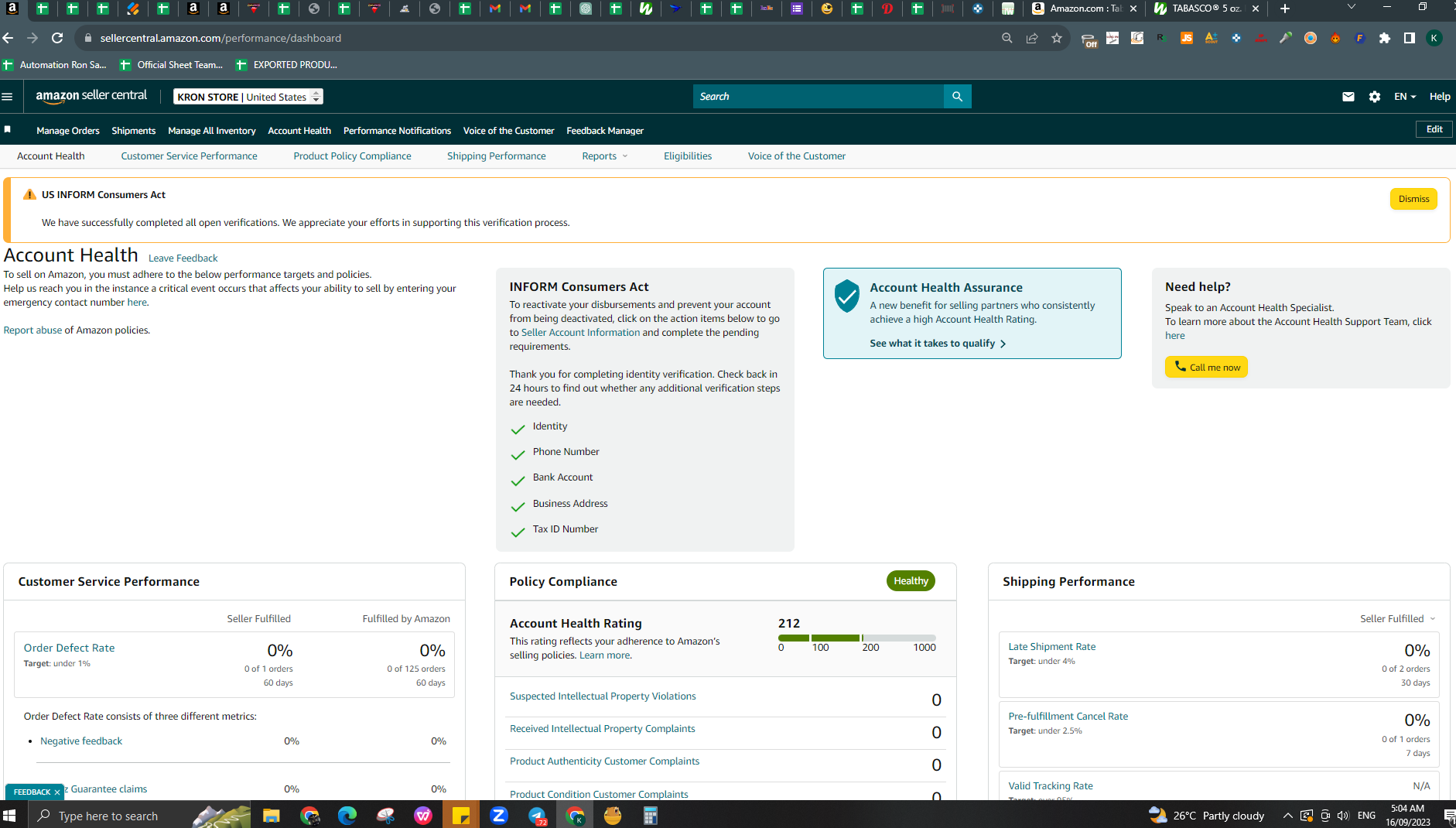Screen dimensions: 1456x828
Task: Click the Account Health Rating bar
Action: [857, 638]
